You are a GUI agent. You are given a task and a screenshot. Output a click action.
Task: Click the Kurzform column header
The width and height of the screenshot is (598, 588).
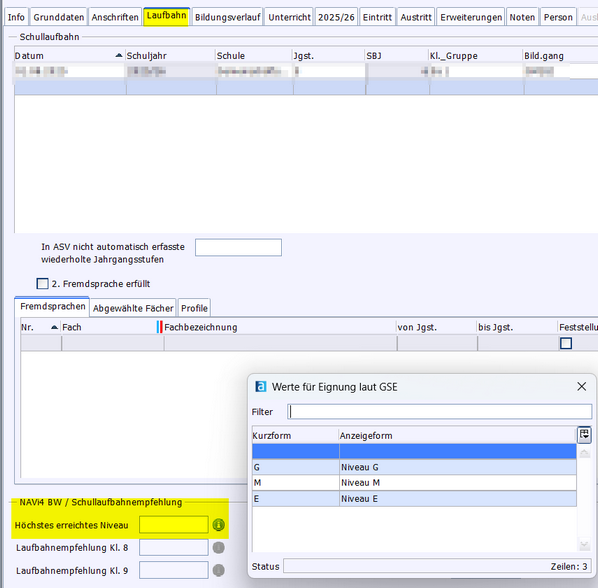pyautogui.click(x=295, y=435)
